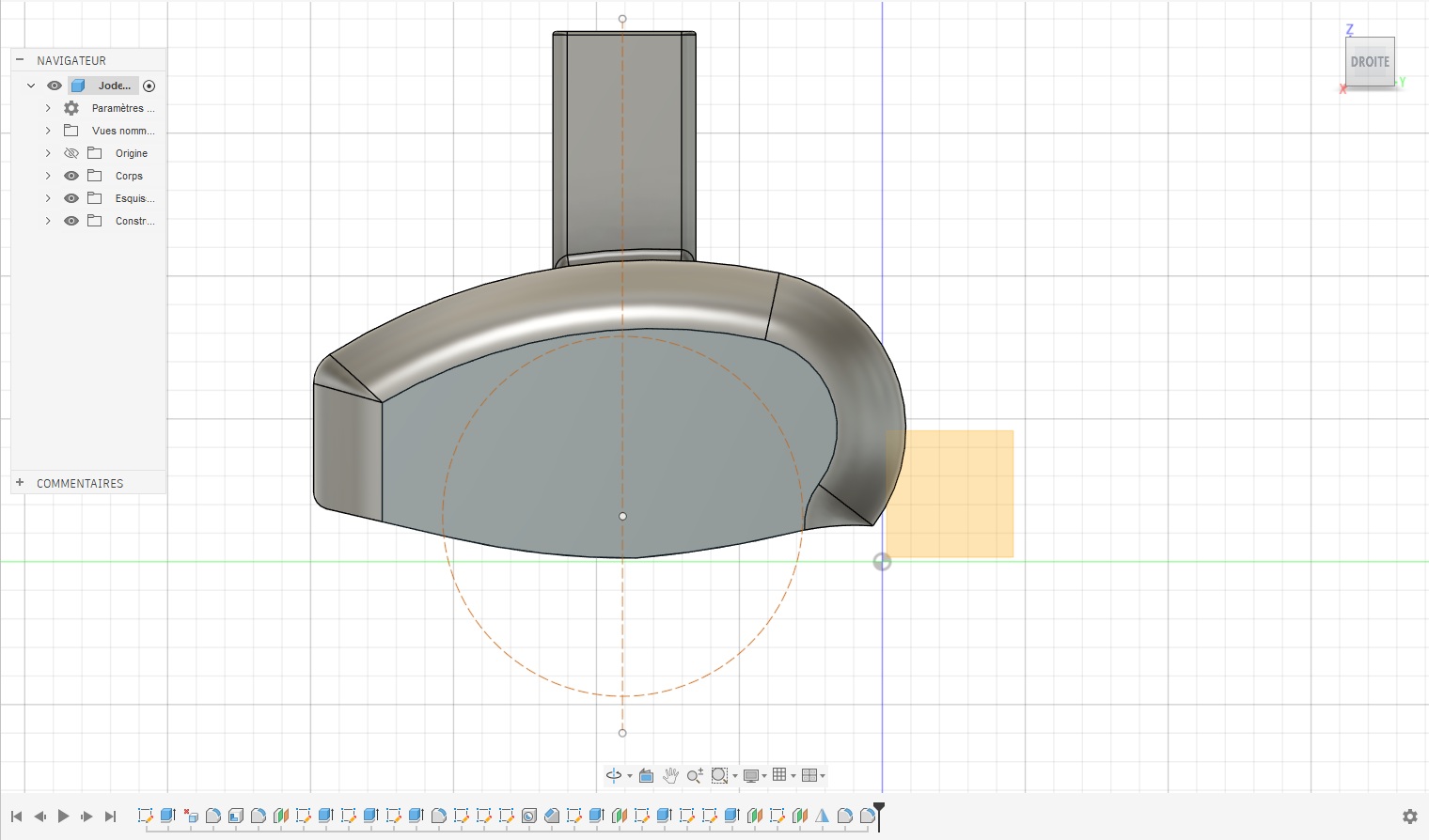The image size is (1429, 840).
Task: Expand the COMMENTAIRES panel
Action: (20, 483)
